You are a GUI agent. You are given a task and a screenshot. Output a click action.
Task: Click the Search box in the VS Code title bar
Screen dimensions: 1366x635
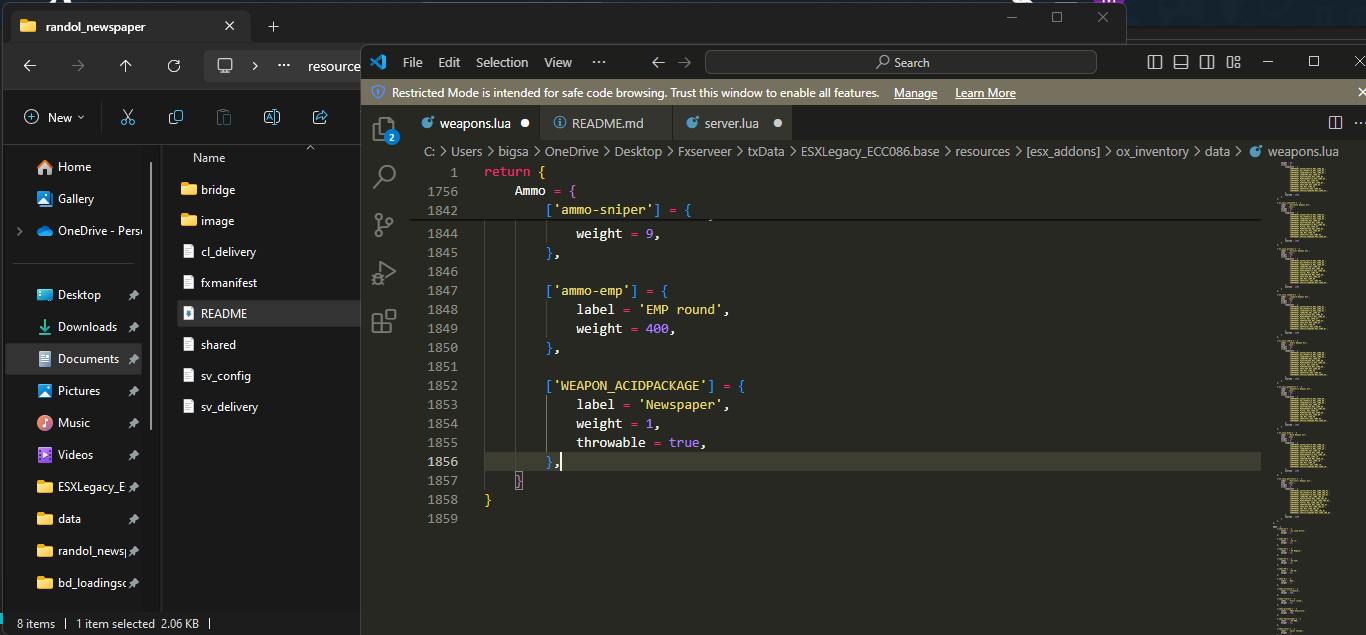tap(900, 61)
